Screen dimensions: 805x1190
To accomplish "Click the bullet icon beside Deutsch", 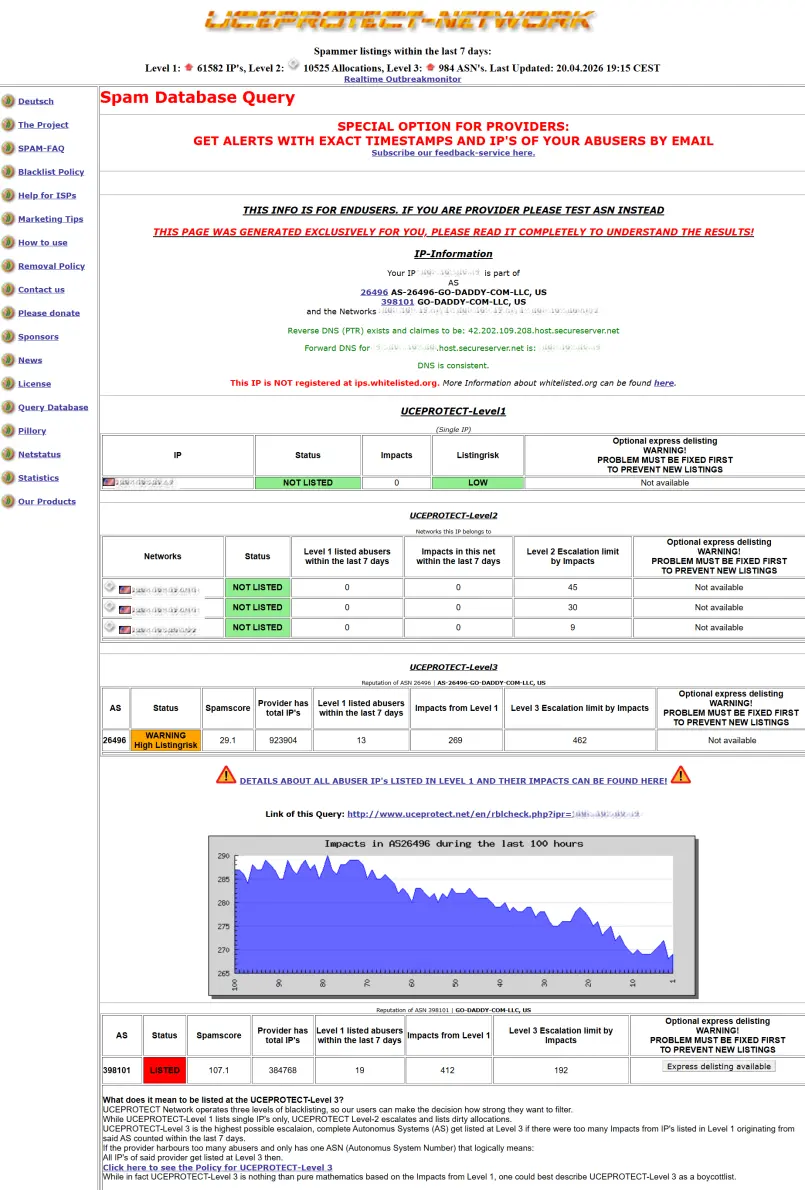I will tap(8, 101).
